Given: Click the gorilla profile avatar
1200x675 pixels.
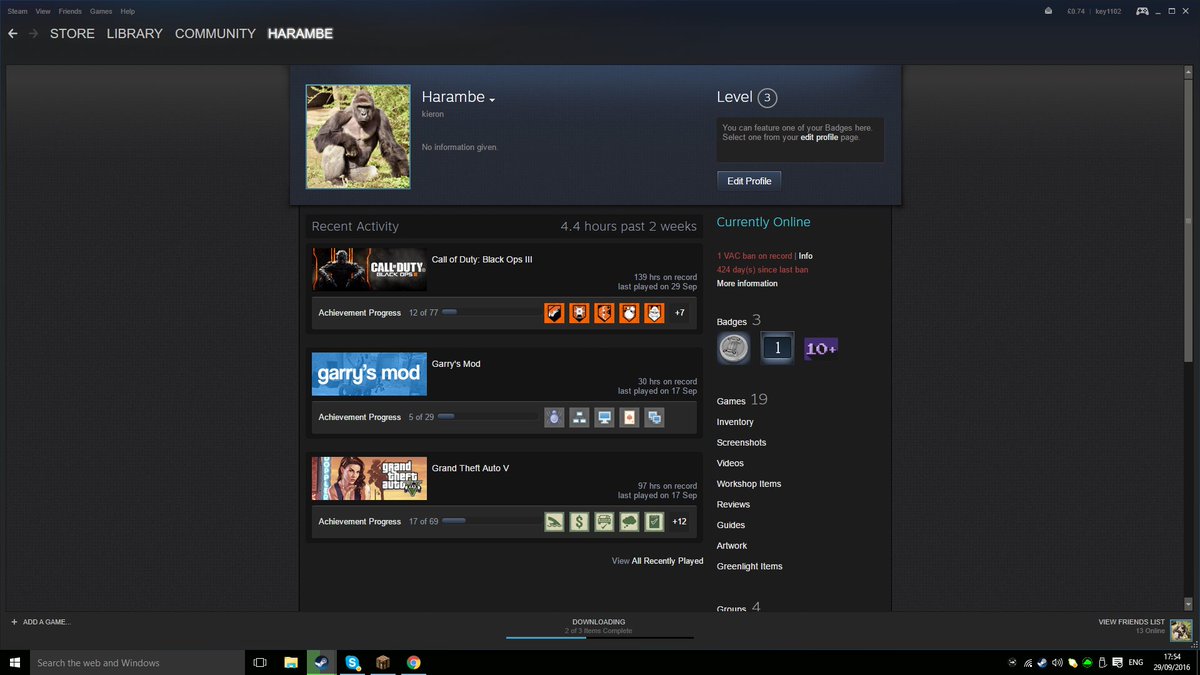Looking at the screenshot, I should [358, 136].
